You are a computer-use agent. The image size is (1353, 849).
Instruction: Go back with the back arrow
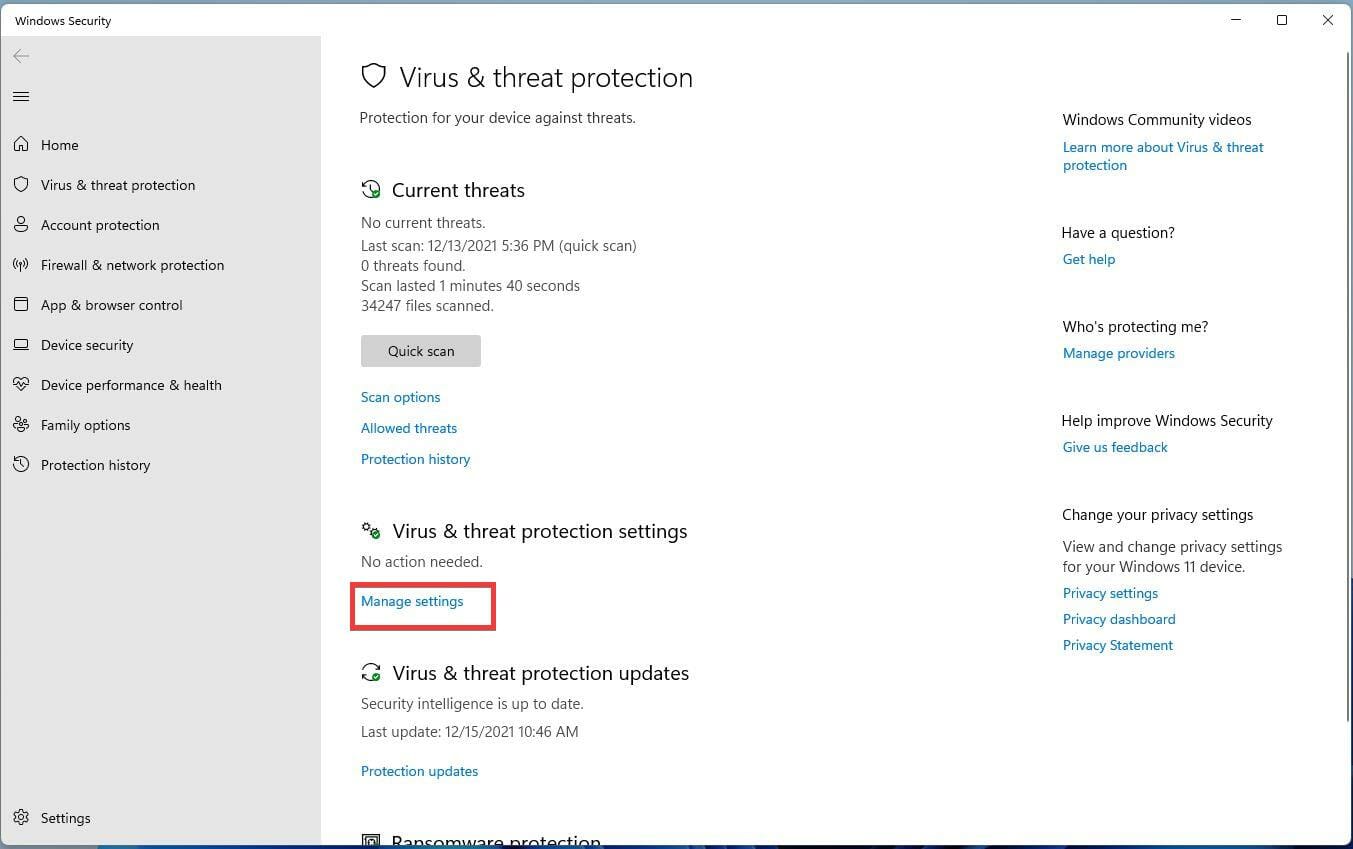point(21,56)
